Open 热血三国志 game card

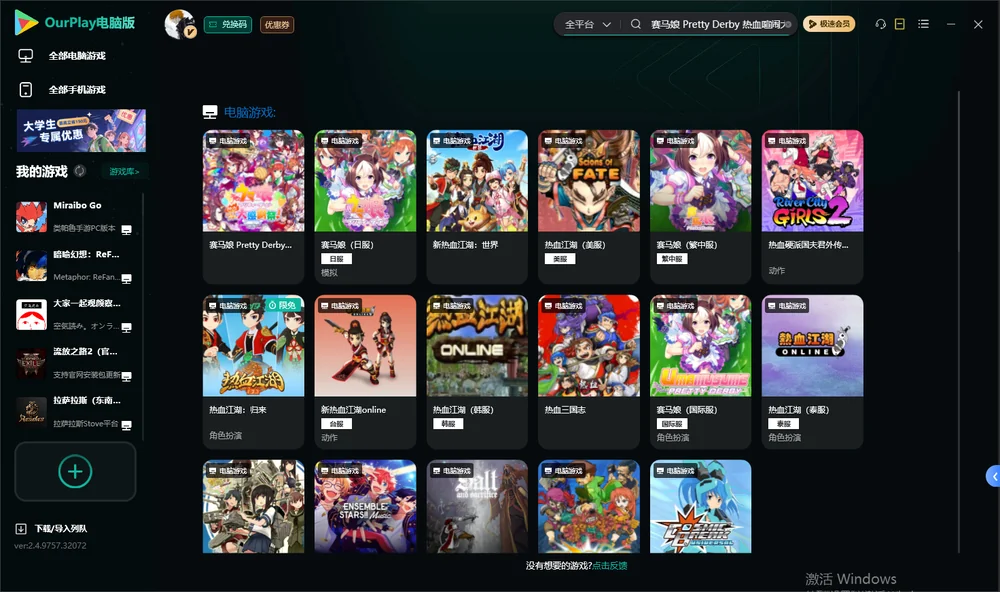click(589, 372)
